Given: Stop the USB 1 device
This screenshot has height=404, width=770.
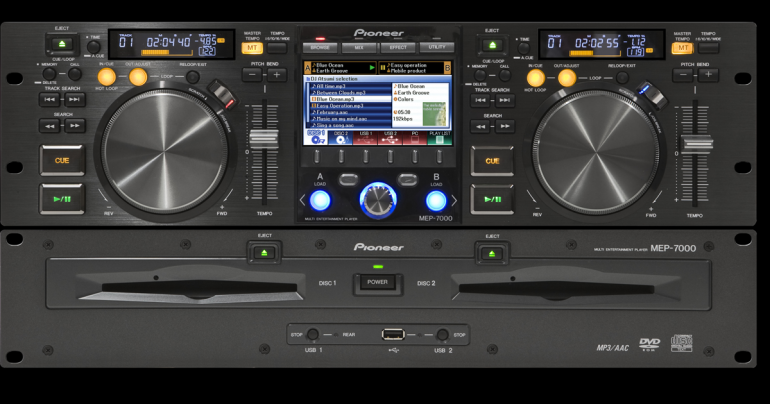Looking at the screenshot, I should pos(312,334).
